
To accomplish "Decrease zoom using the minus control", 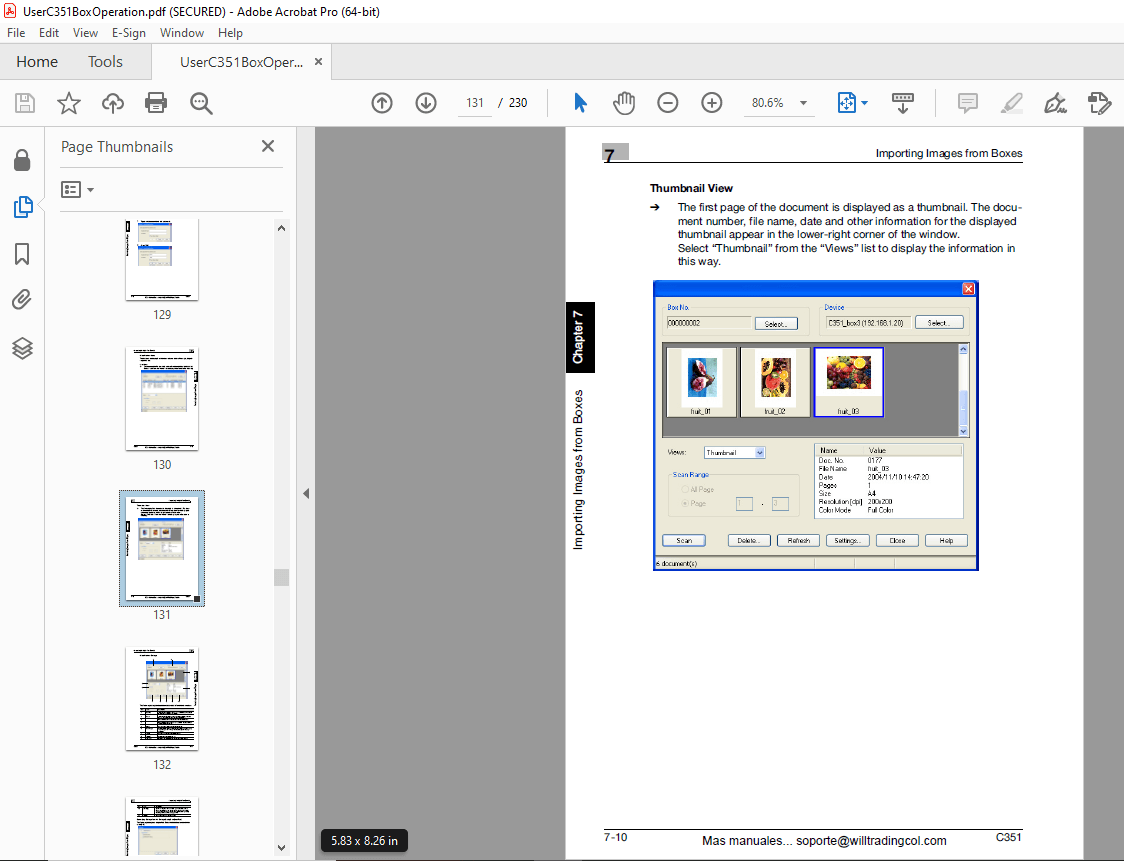I will point(668,103).
